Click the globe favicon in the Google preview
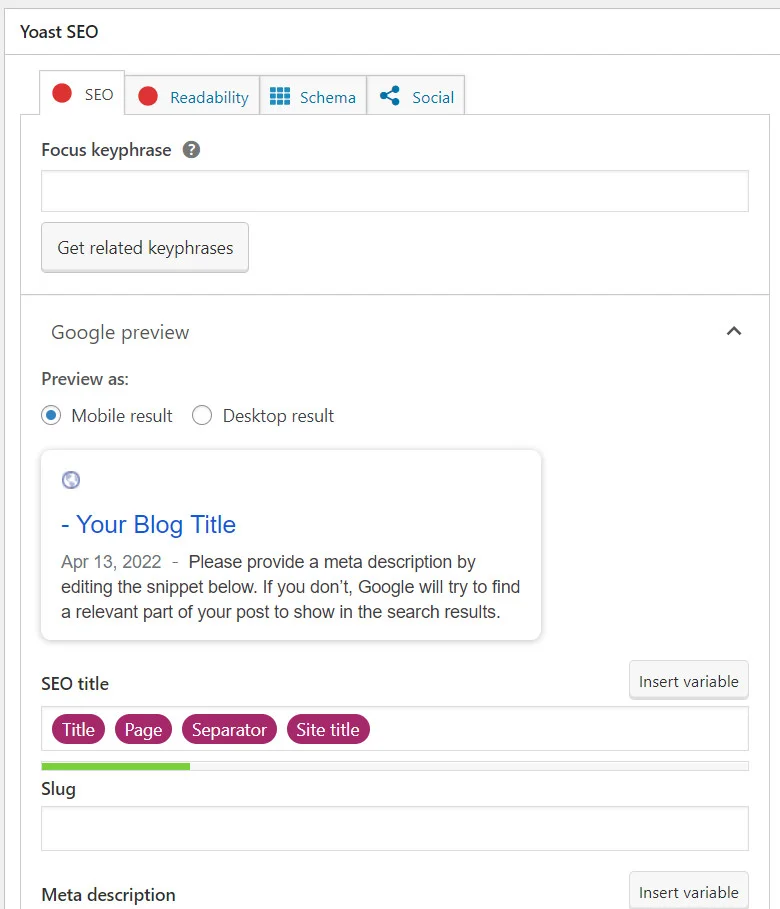780x909 pixels. tap(70, 479)
